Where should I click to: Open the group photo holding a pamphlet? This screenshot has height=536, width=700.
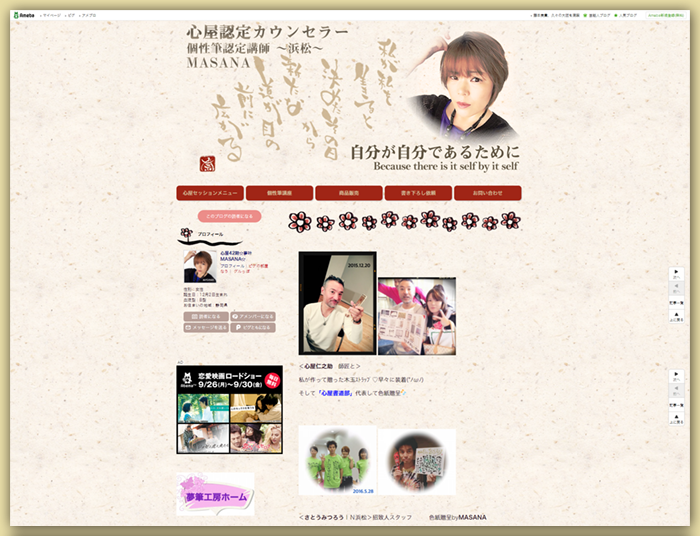[417, 316]
